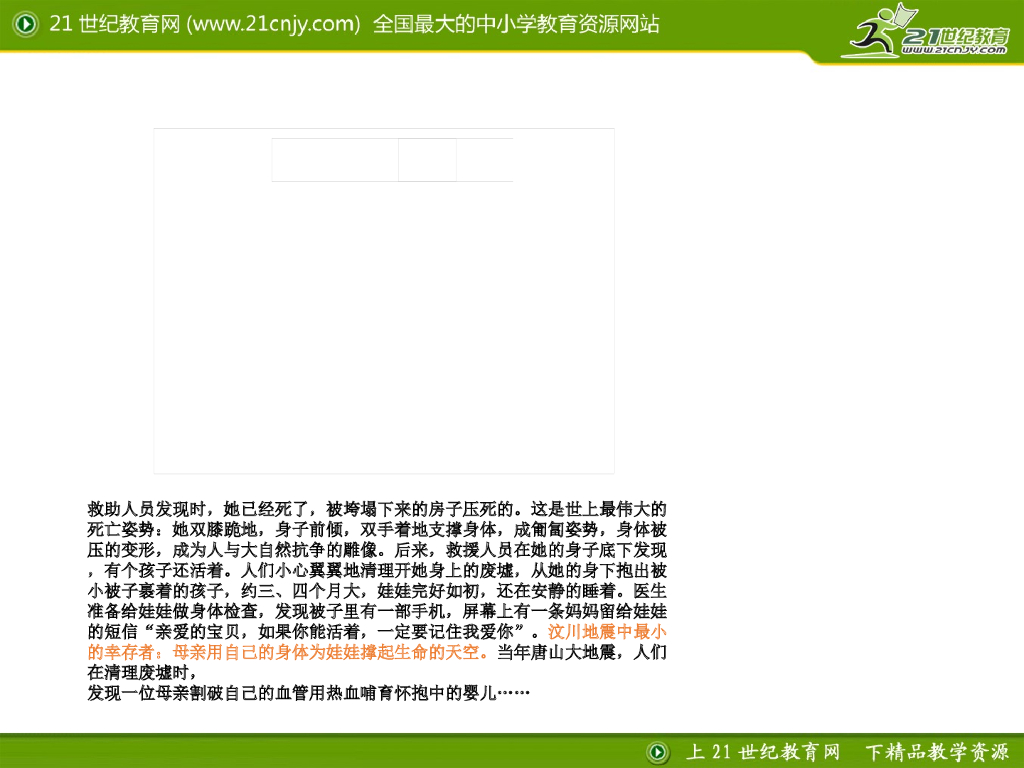This screenshot has height=768, width=1024.
Task: Click the line 在清理废墟时
Action: [142, 672]
